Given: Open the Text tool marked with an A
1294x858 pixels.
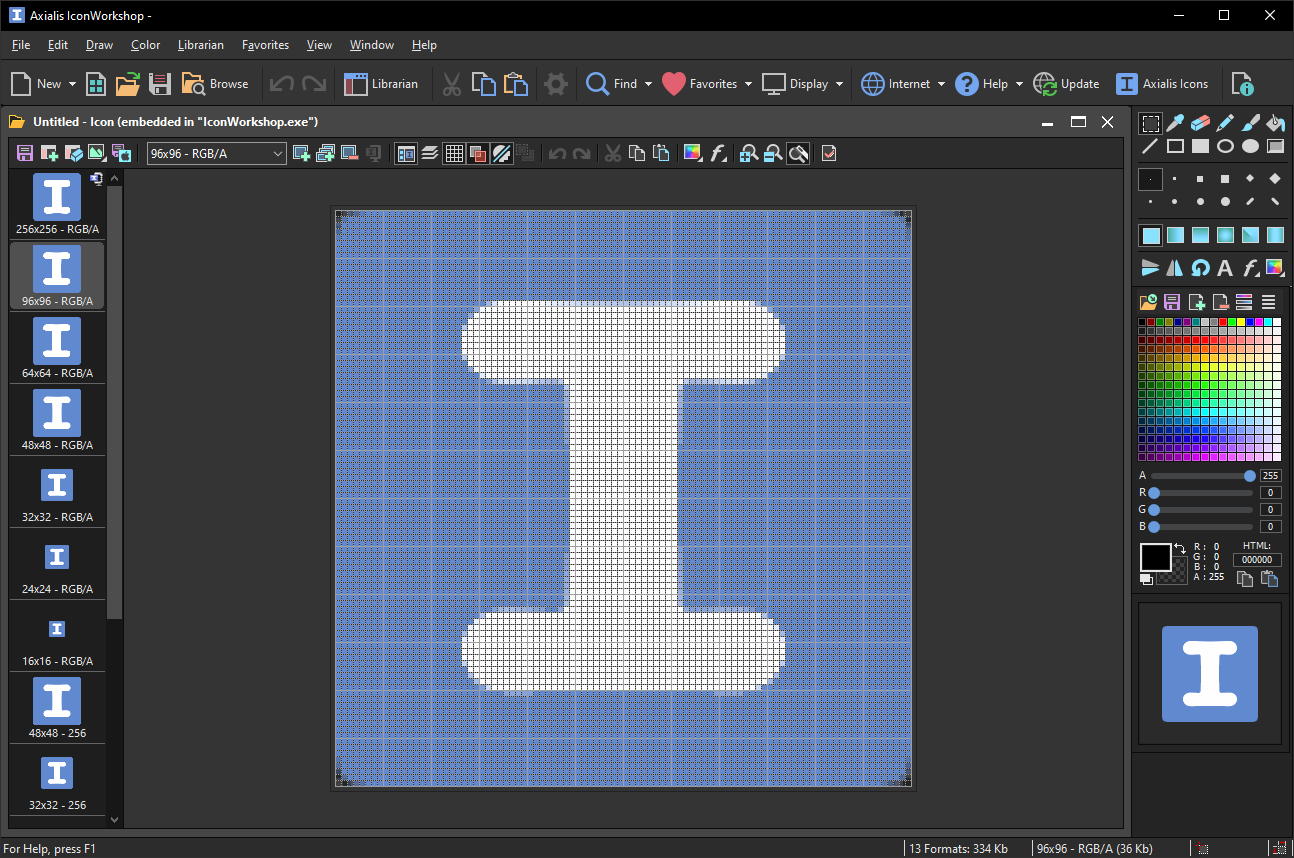Looking at the screenshot, I should (1225, 268).
